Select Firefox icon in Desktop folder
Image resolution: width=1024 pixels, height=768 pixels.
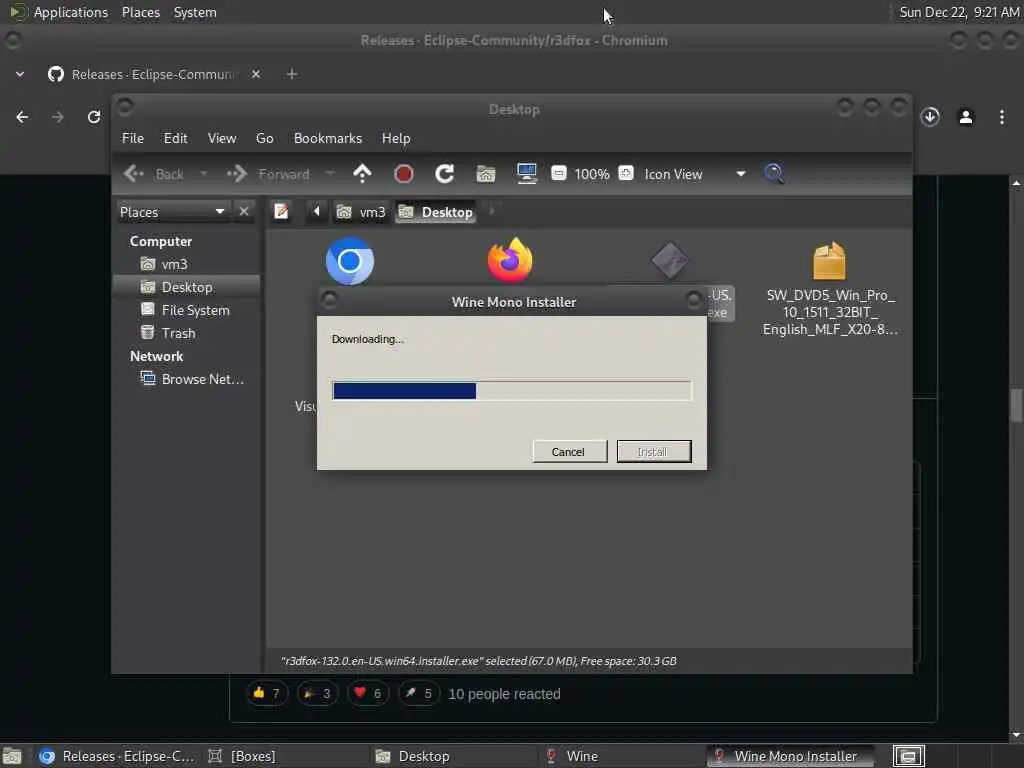coord(510,260)
